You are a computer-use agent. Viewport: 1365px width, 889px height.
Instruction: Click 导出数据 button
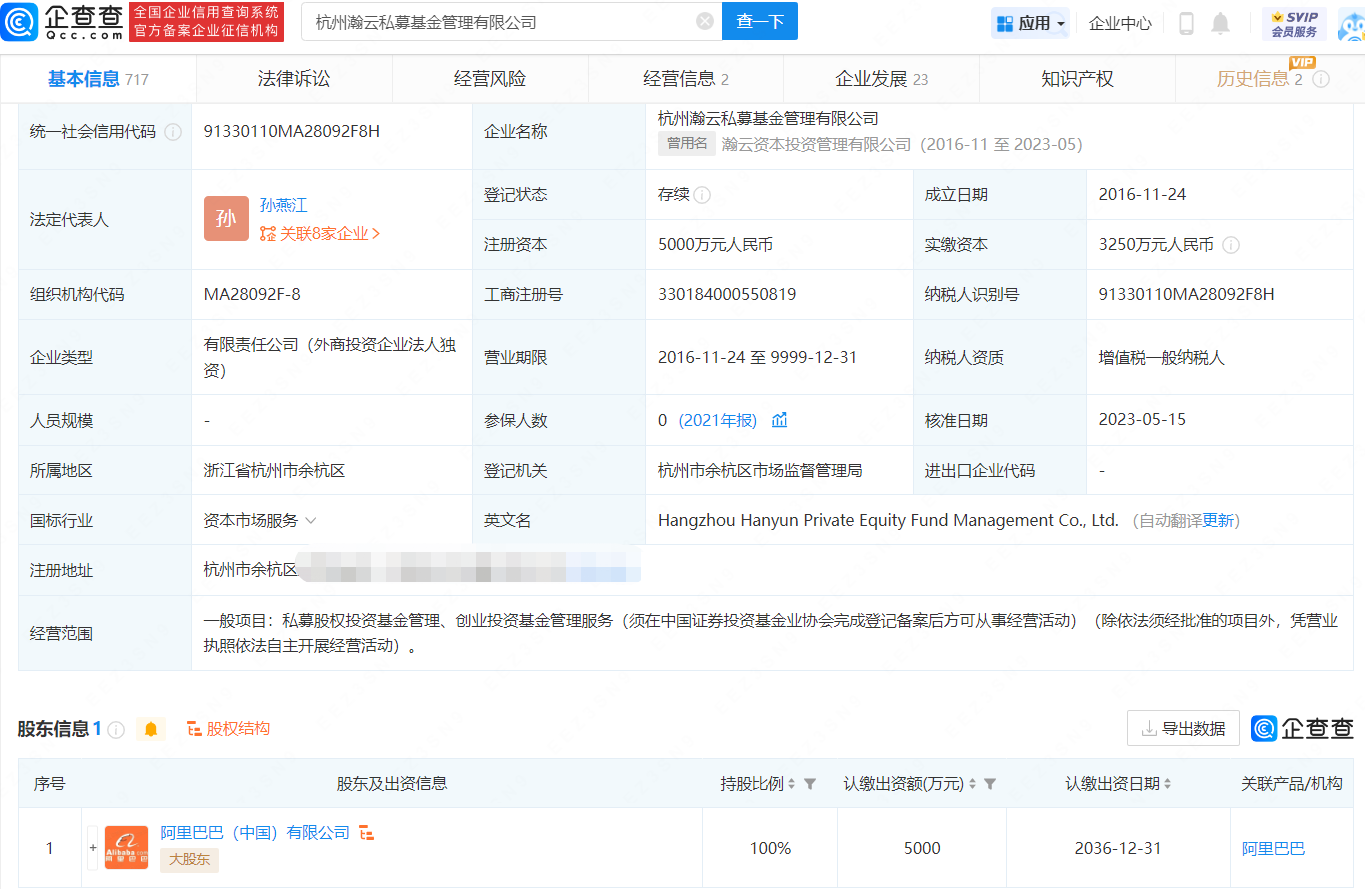click(x=1183, y=729)
